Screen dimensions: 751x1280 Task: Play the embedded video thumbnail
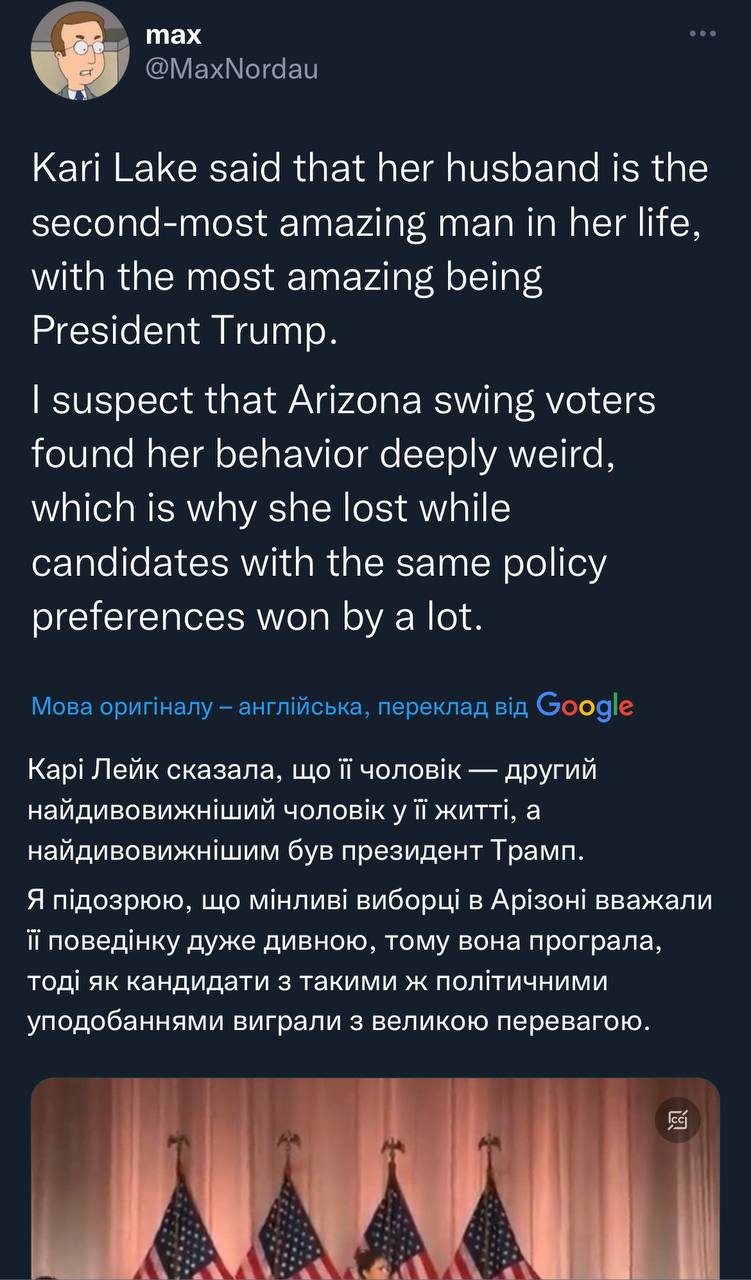click(x=375, y=1180)
